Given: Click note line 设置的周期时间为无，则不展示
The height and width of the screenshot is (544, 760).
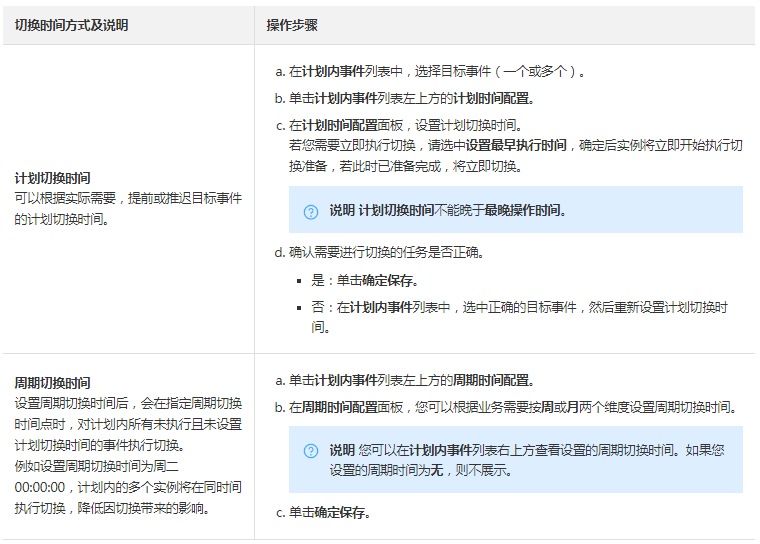Looking at the screenshot, I should 421,470.
